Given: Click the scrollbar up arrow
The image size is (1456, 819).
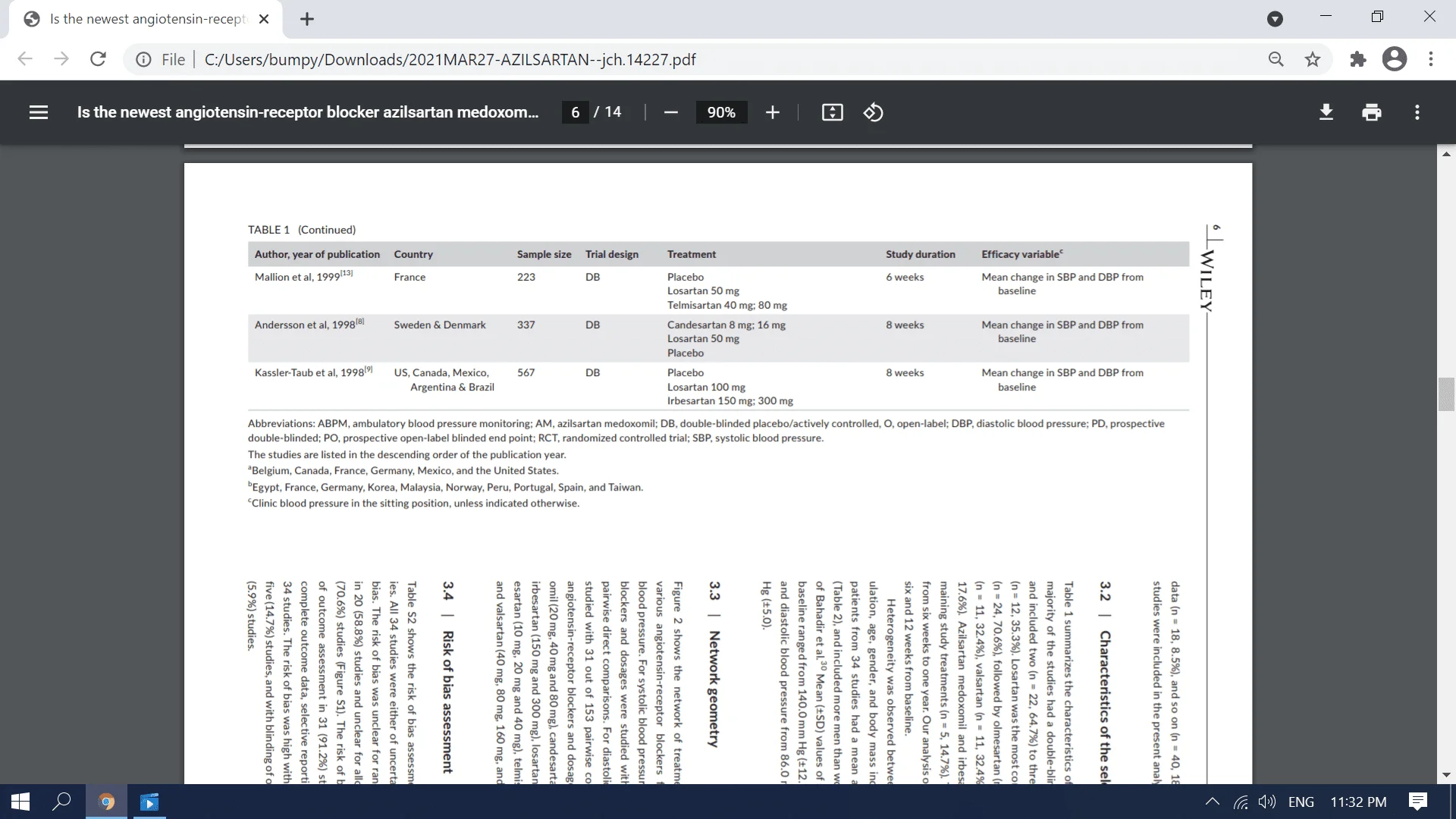Looking at the screenshot, I should 1446,153.
